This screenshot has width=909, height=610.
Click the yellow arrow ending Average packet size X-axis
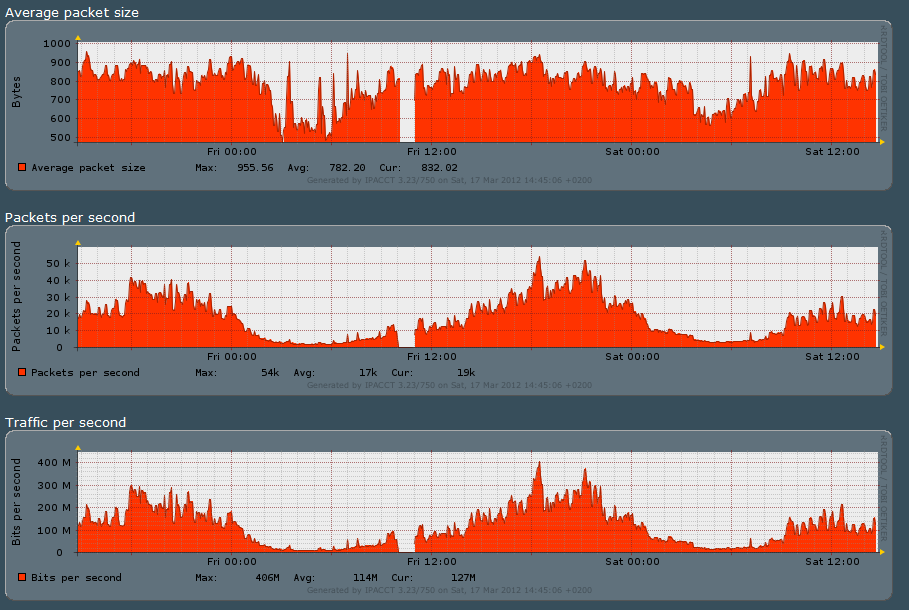pyautogui.click(x=881, y=142)
